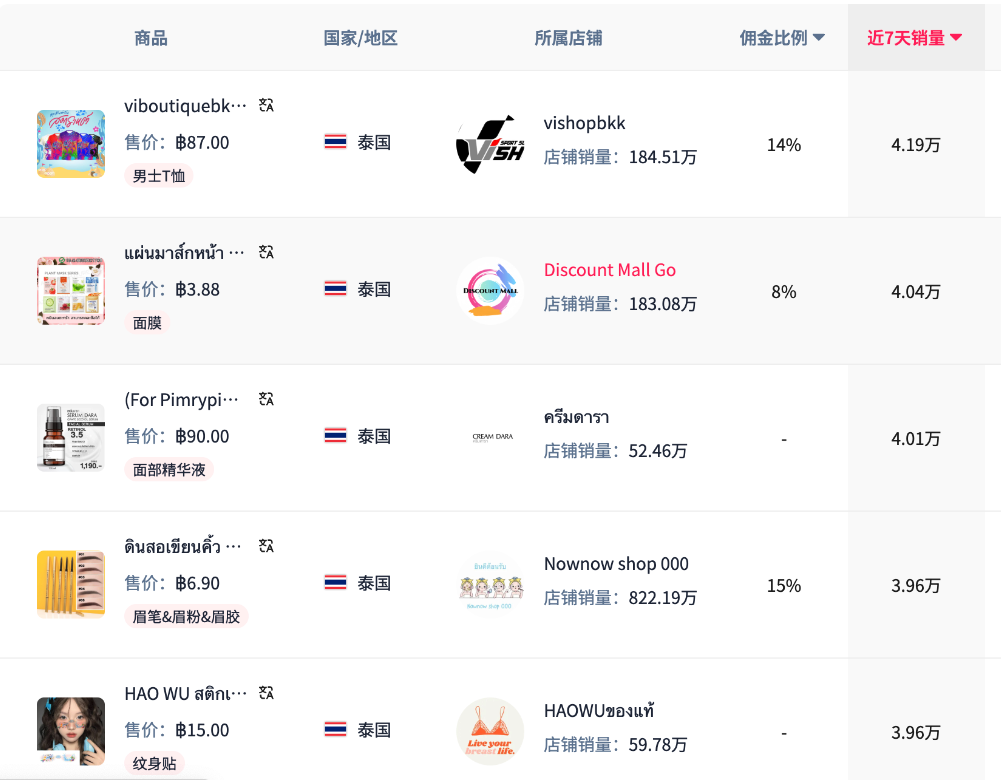This screenshot has width=1001, height=780.
Task: Click translate icon beside viboutiquebk product
Action: tap(266, 105)
